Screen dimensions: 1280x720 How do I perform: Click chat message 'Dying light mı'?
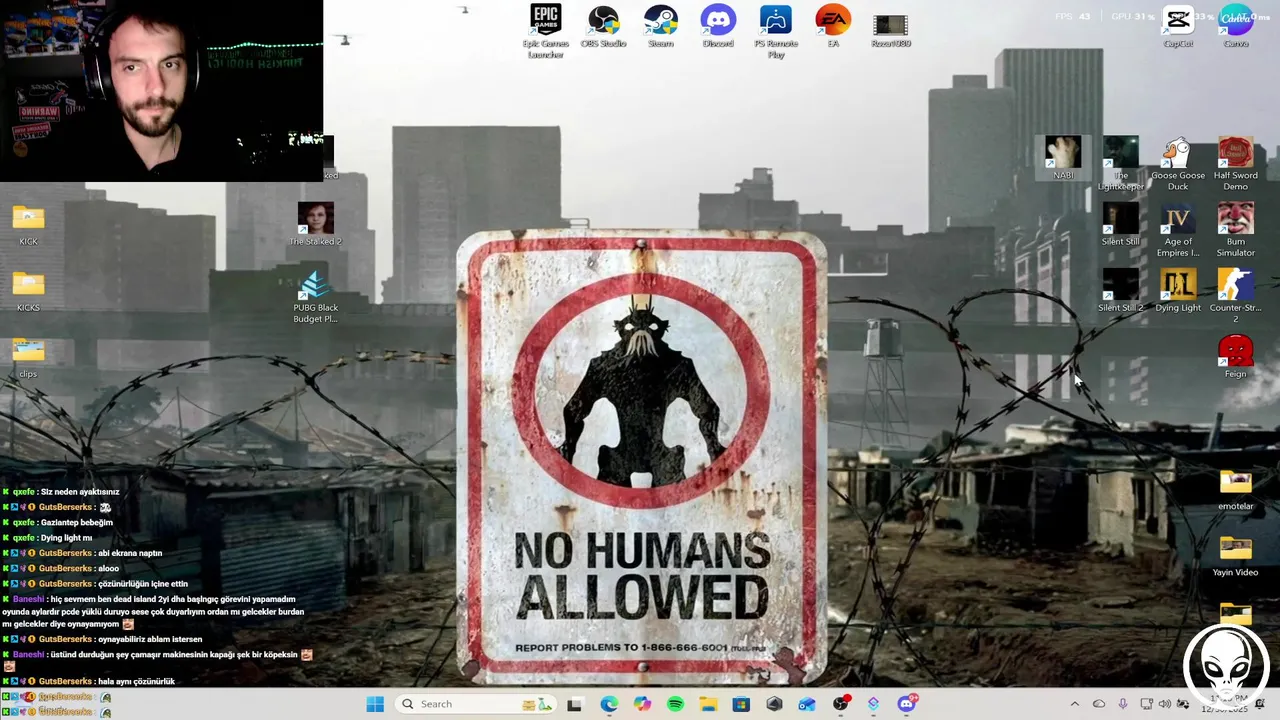click(x=66, y=538)
